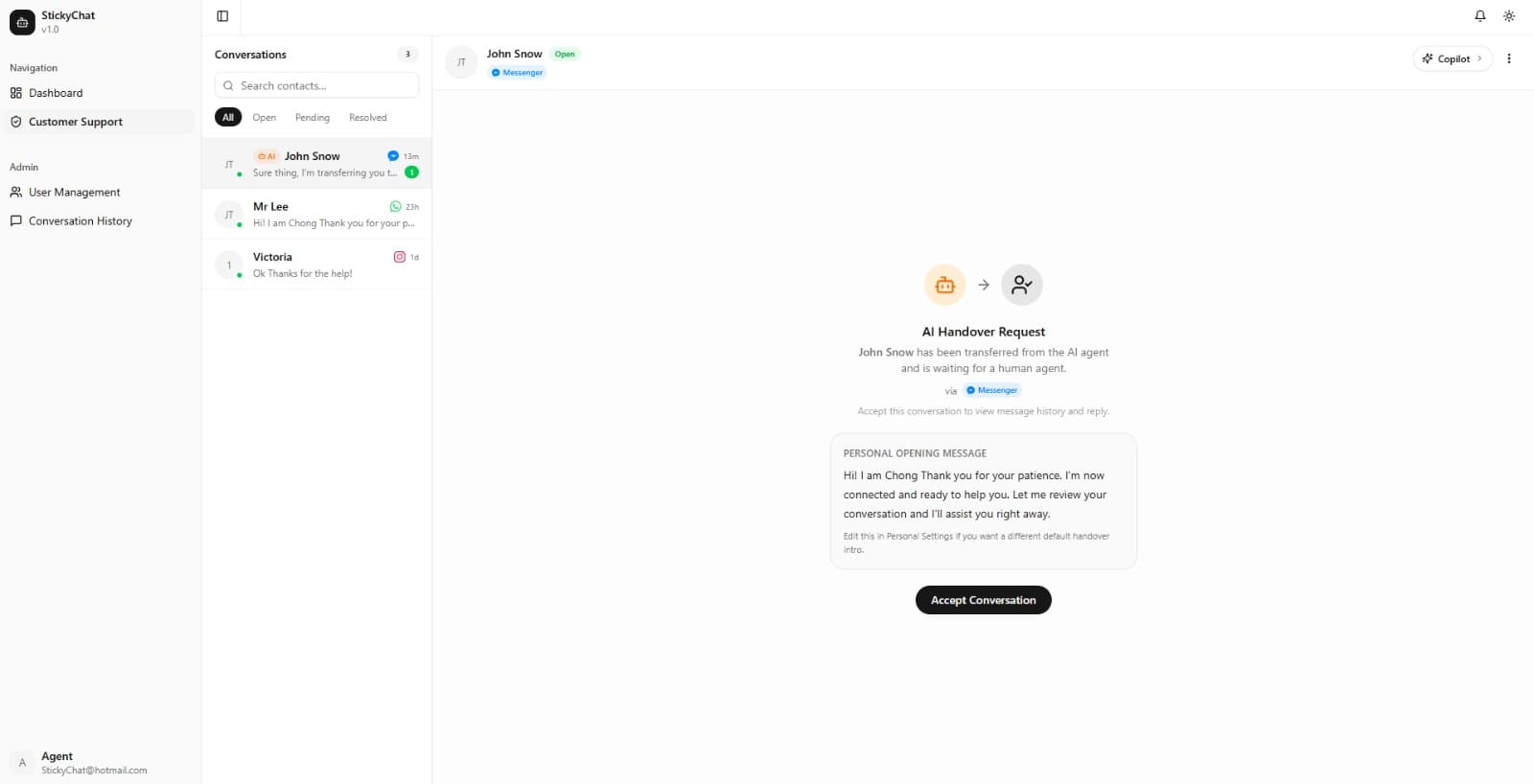Select the Pending filter tab
This screenshot has height=784, width=1534.
313,117
